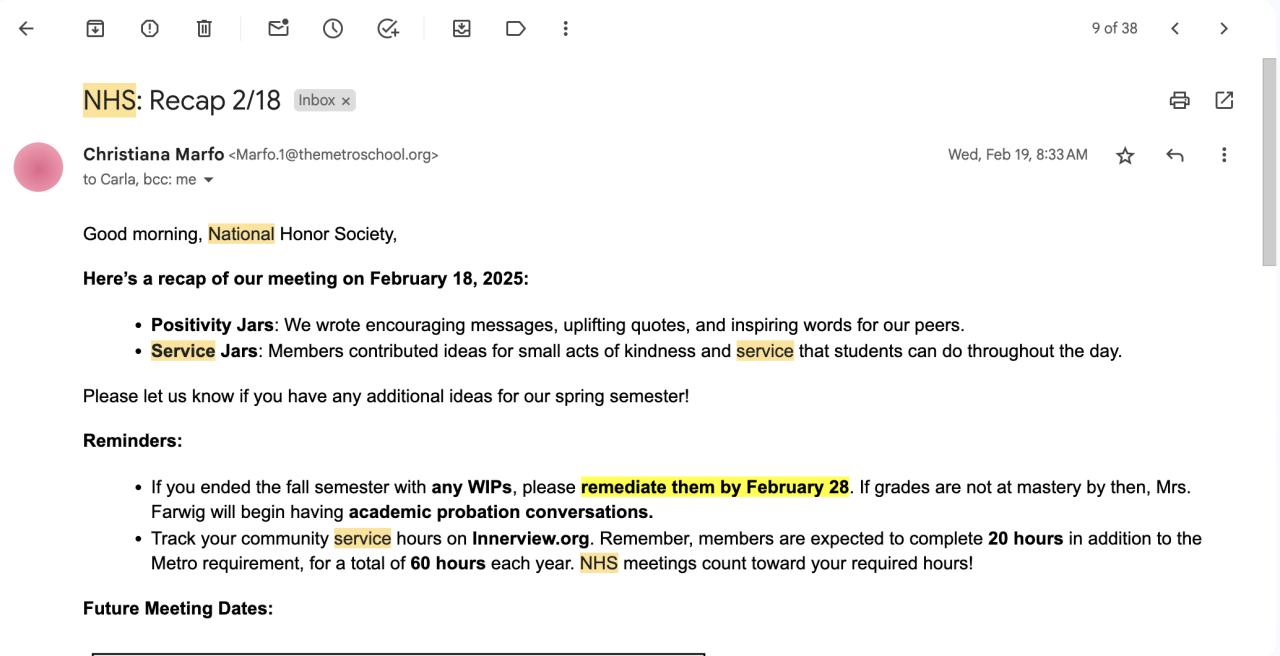The height and width of the screenshot is (656, 1280).
Task: Expand recipient details next to 'bcc: me'
Action: coord(209,180)
